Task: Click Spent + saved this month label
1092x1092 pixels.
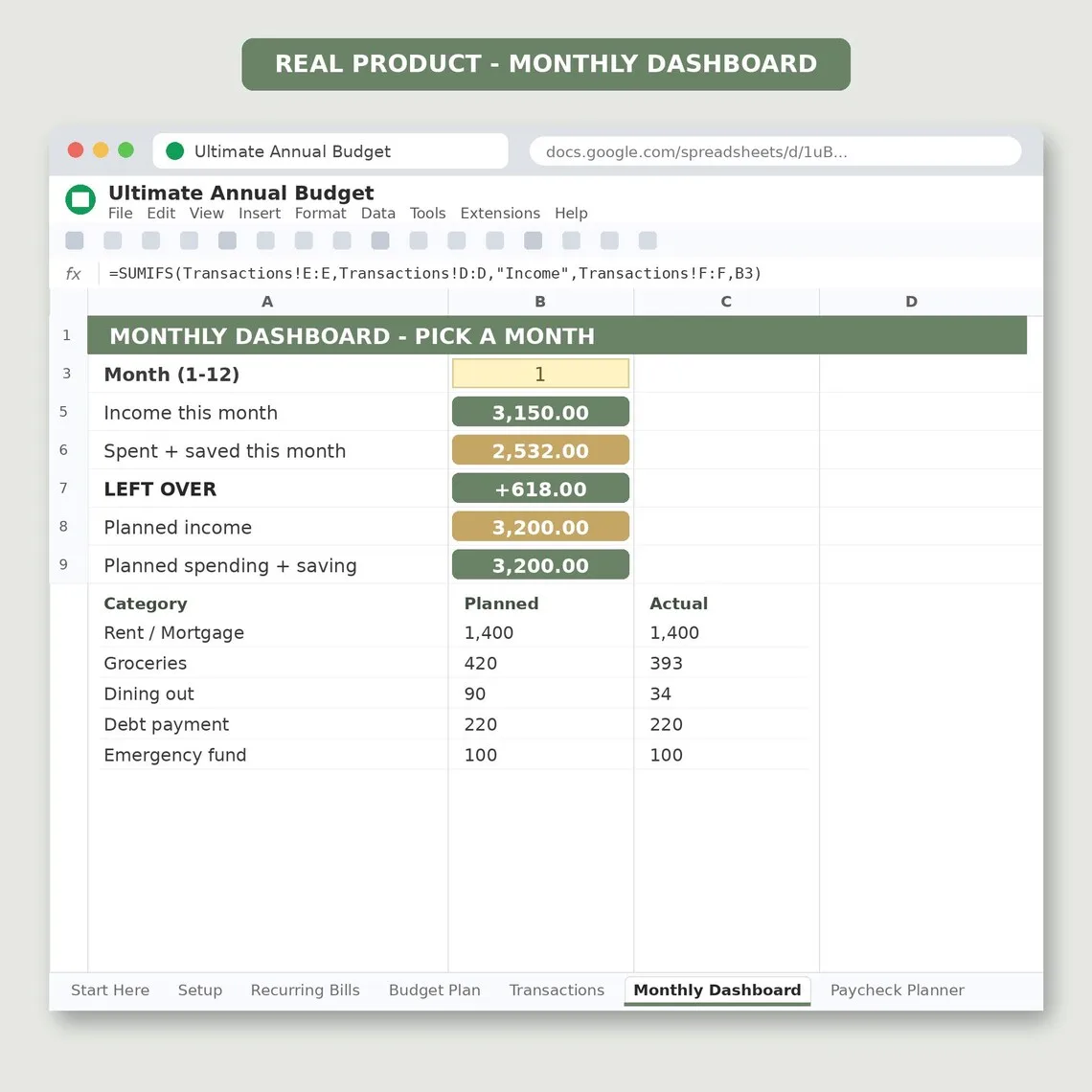Action: tap(225, 451)
